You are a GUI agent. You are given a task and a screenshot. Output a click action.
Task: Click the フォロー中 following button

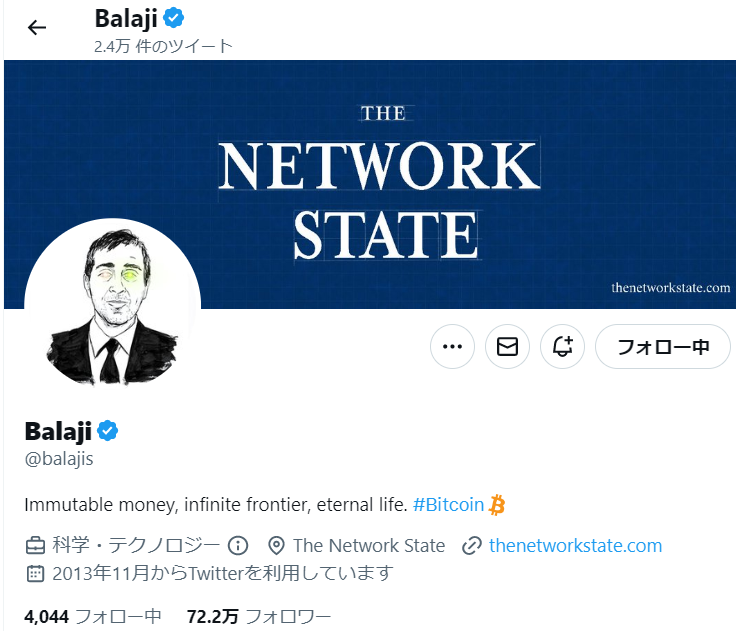[662, 347]
